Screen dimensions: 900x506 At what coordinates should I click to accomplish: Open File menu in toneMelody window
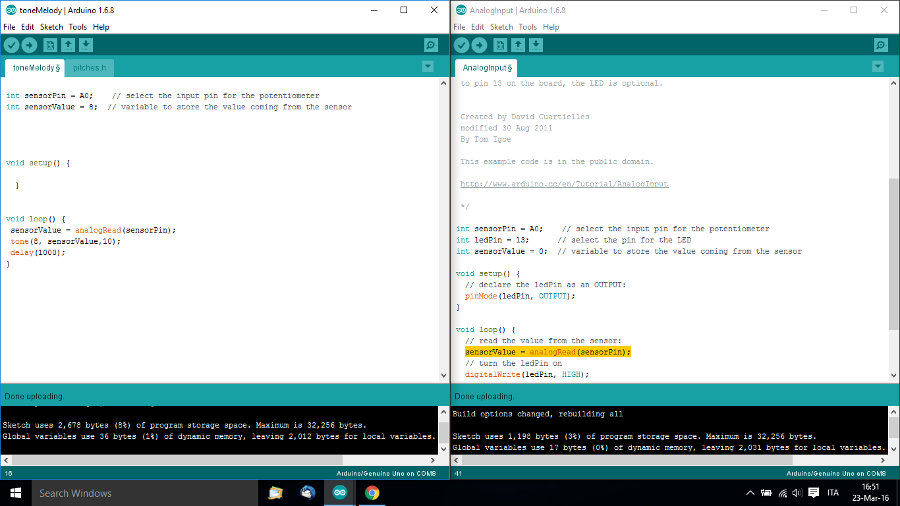point(9,27)
